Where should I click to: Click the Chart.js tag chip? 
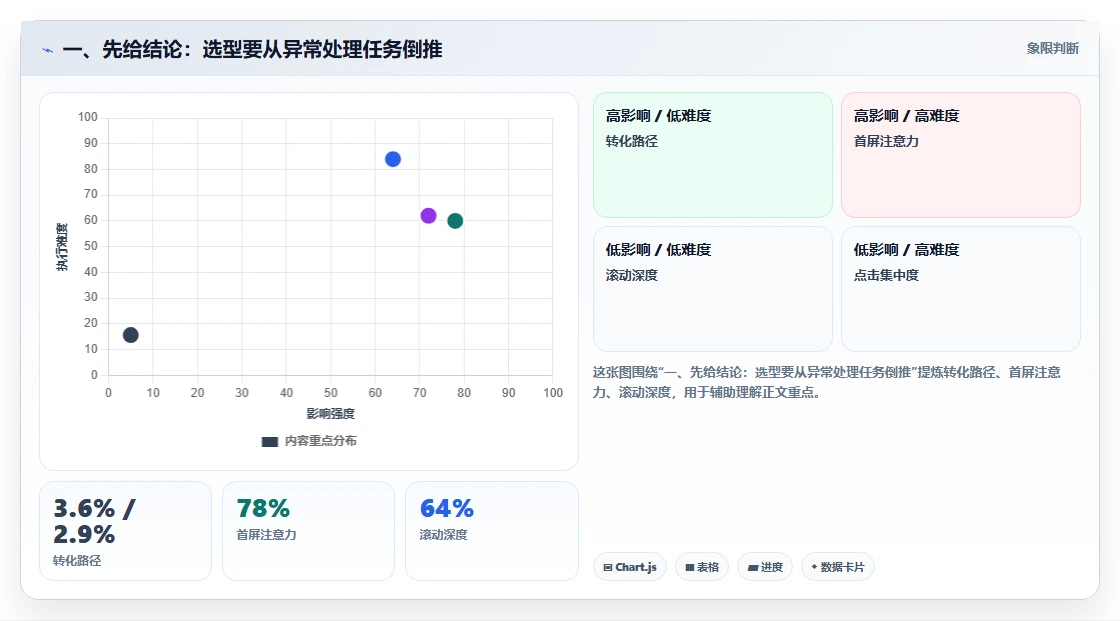tap(630, 567)
